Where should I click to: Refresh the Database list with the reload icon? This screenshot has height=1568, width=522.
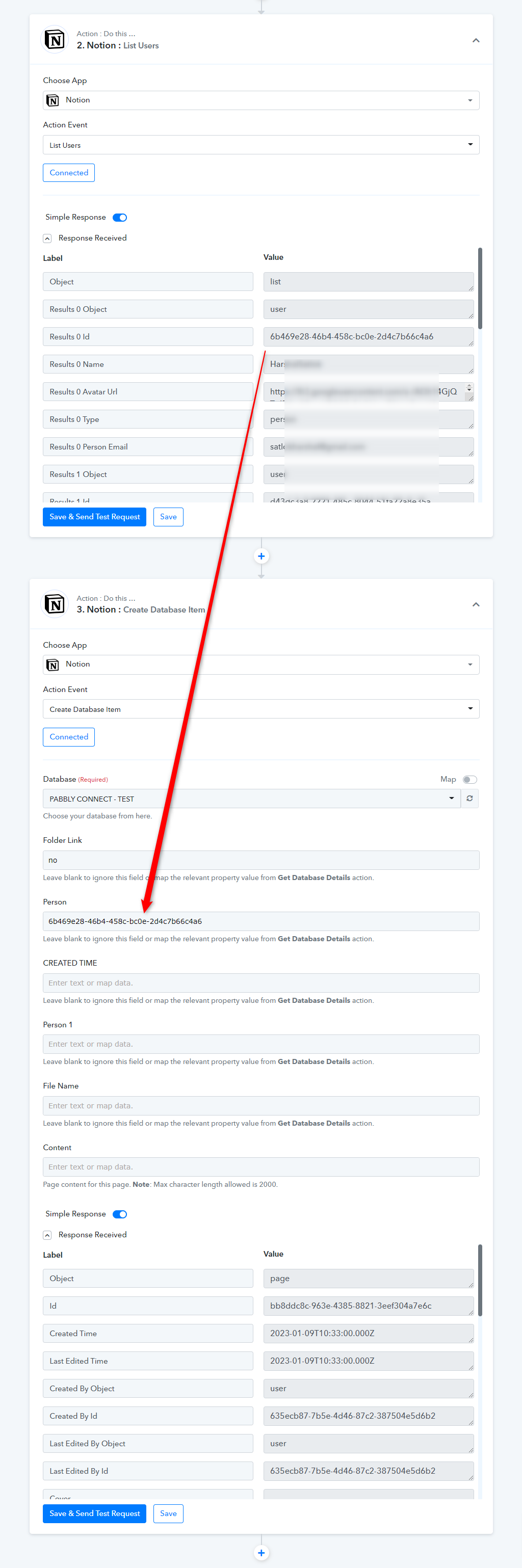coord(469,798)
